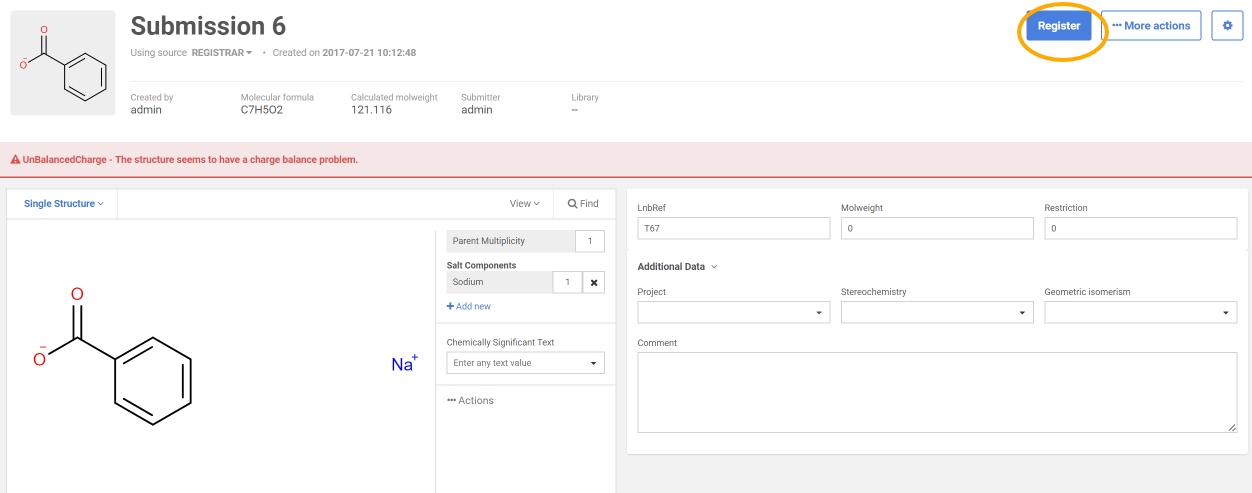This screenshot has height=493, width=1252.
Task: Open the More actions menu
Action: pos(1151,26)
